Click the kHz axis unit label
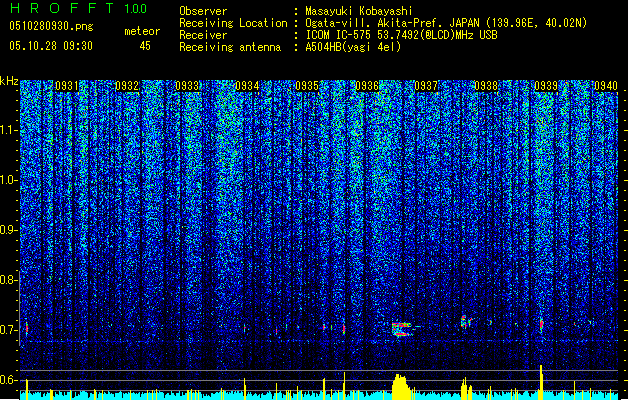This screenshot has height=400, width=629. click(9, 81)
